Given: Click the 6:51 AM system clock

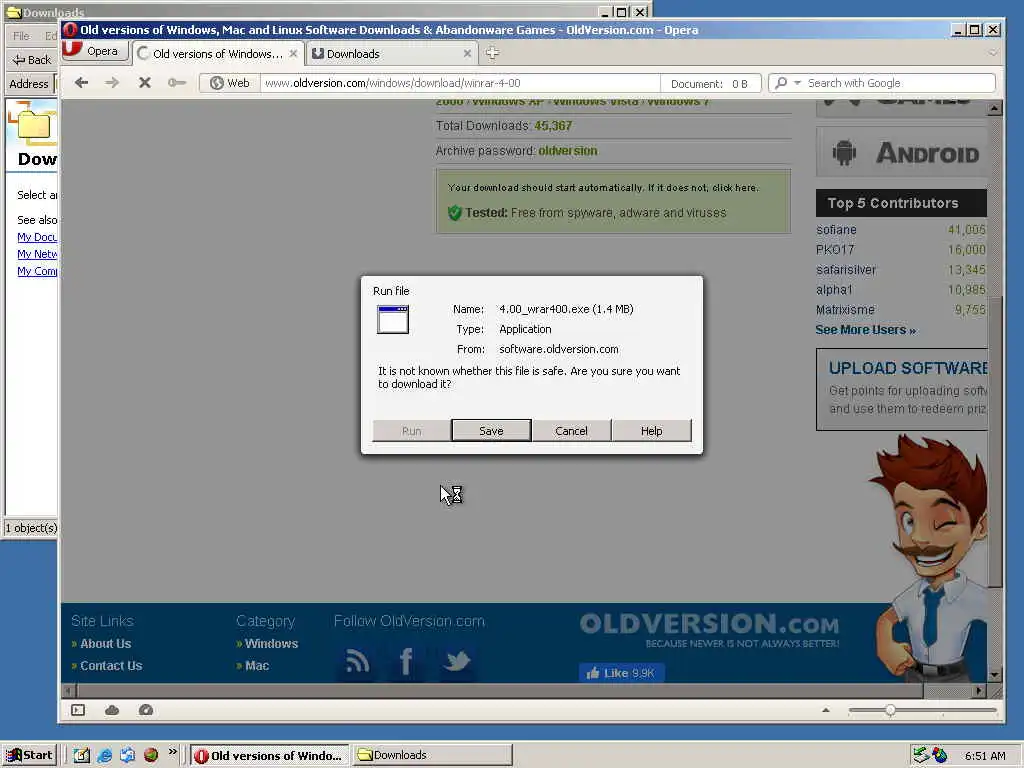Looking at the screenshot, I should coord(985,756).
